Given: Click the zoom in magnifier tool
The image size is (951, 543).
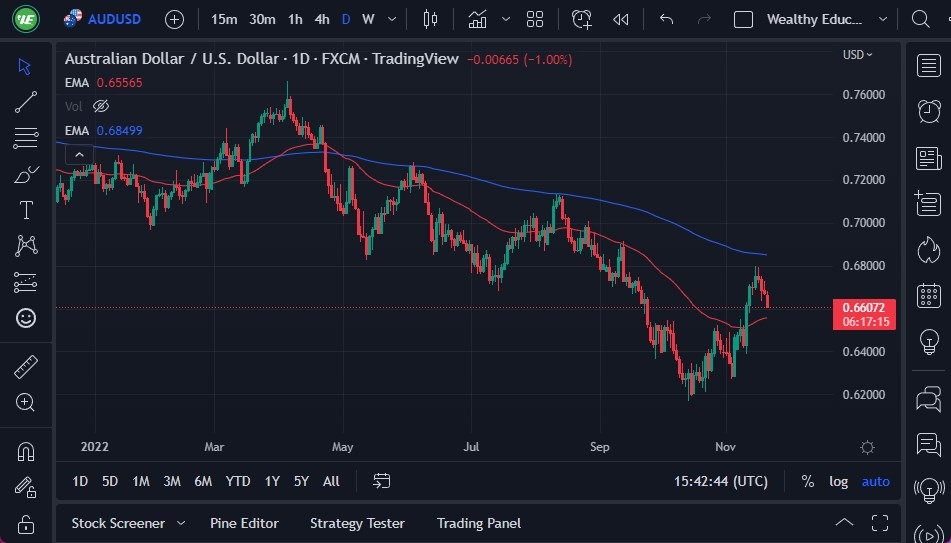Looking at the screenshot, I should click(x=26, y=402).
